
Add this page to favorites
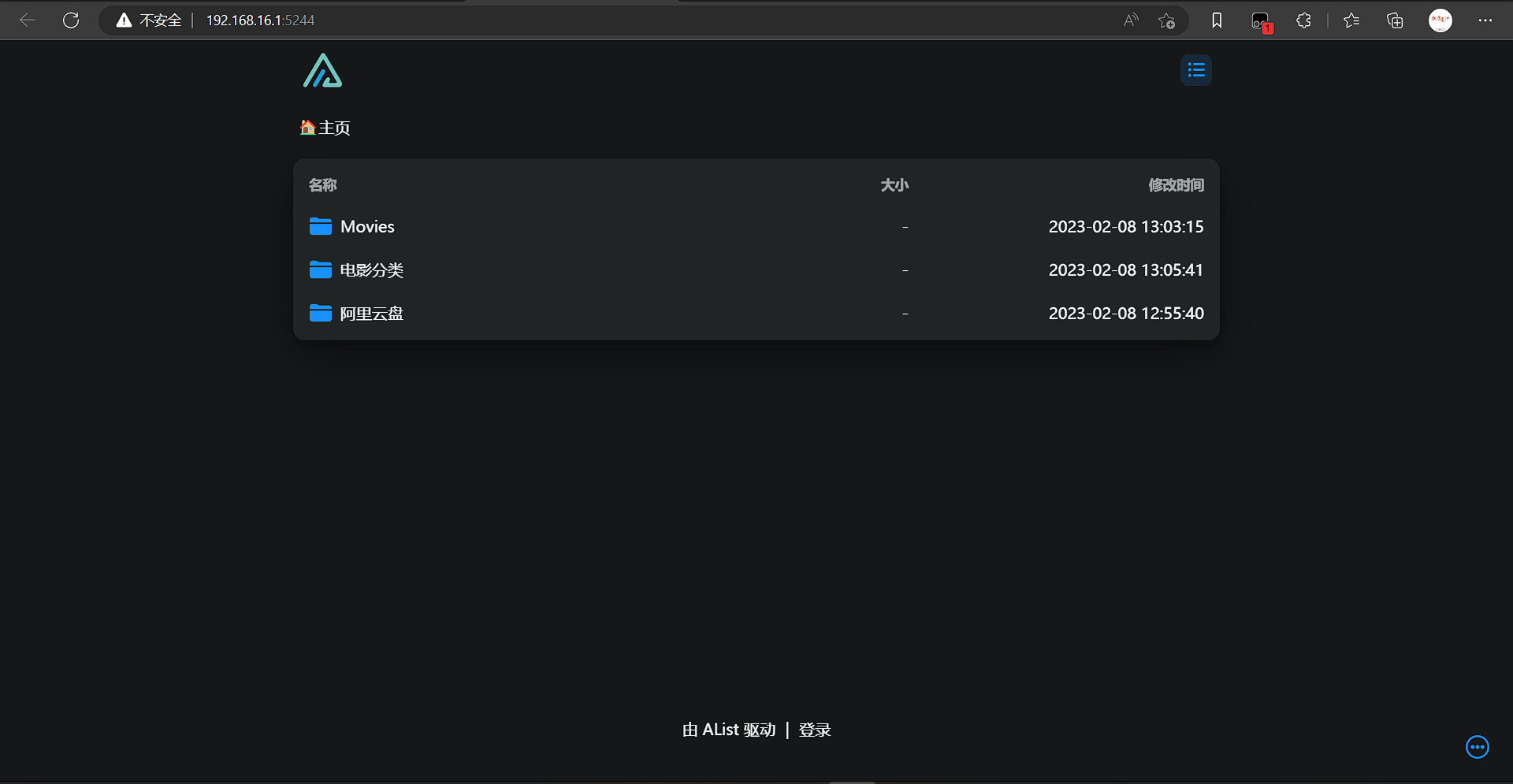pos(1166,20)
